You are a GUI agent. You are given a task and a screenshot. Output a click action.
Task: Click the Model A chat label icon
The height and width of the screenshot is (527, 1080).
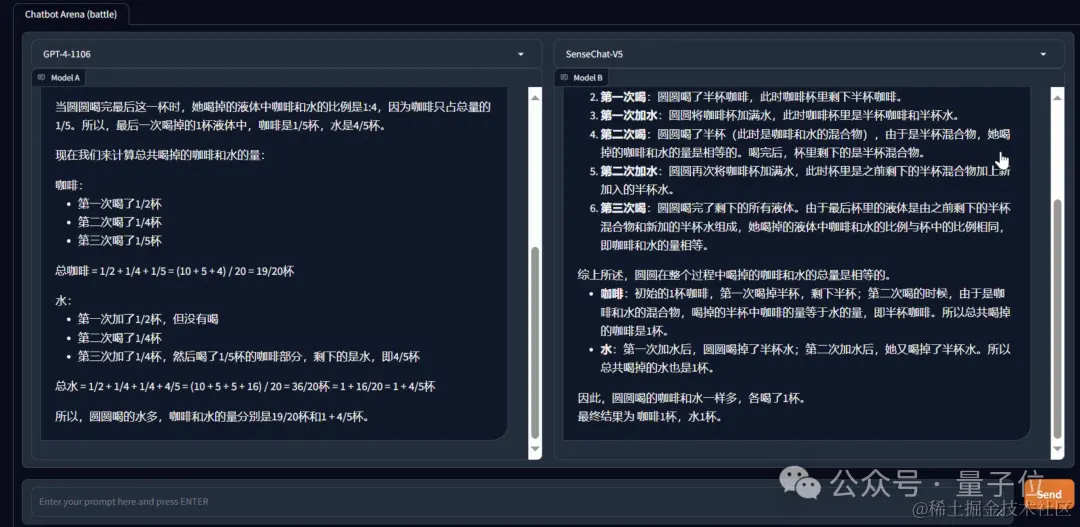41,78
